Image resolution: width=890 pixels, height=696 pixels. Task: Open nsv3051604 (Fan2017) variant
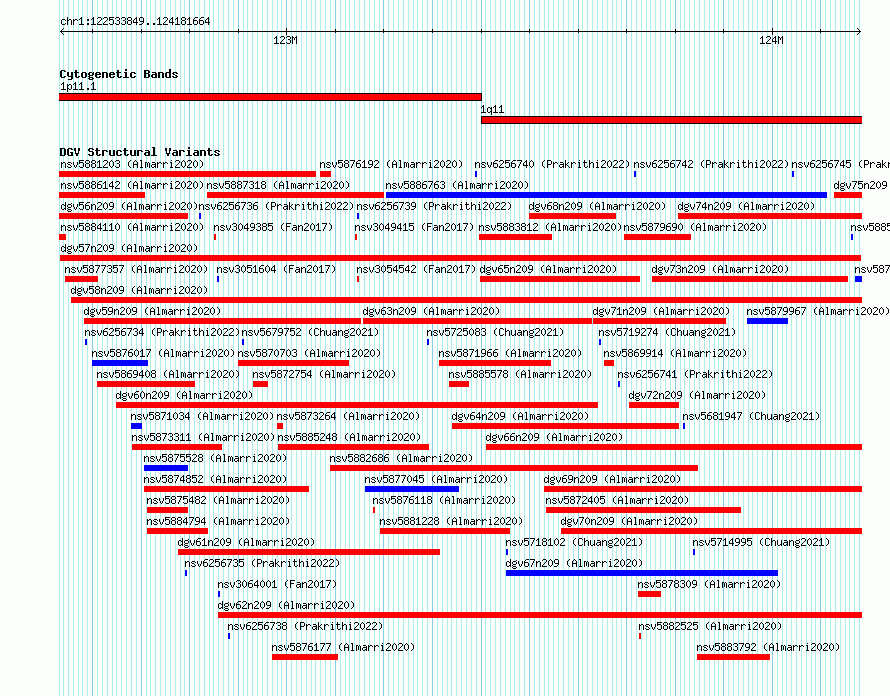click(x=276, y=269)
